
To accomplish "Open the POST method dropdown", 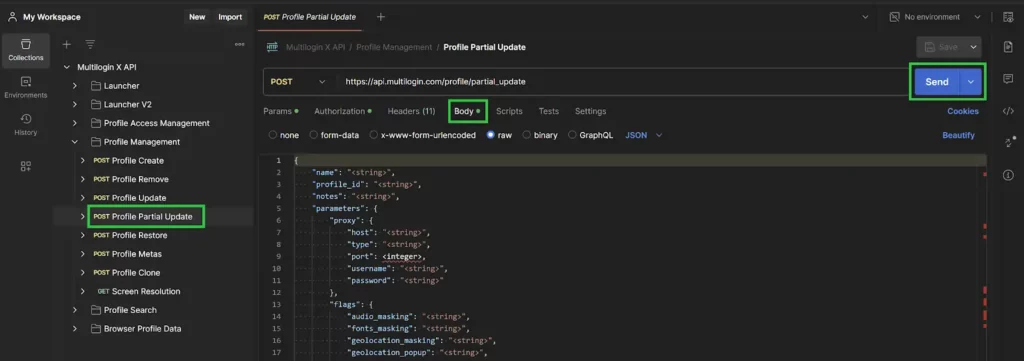I will [x=298, y=82].
